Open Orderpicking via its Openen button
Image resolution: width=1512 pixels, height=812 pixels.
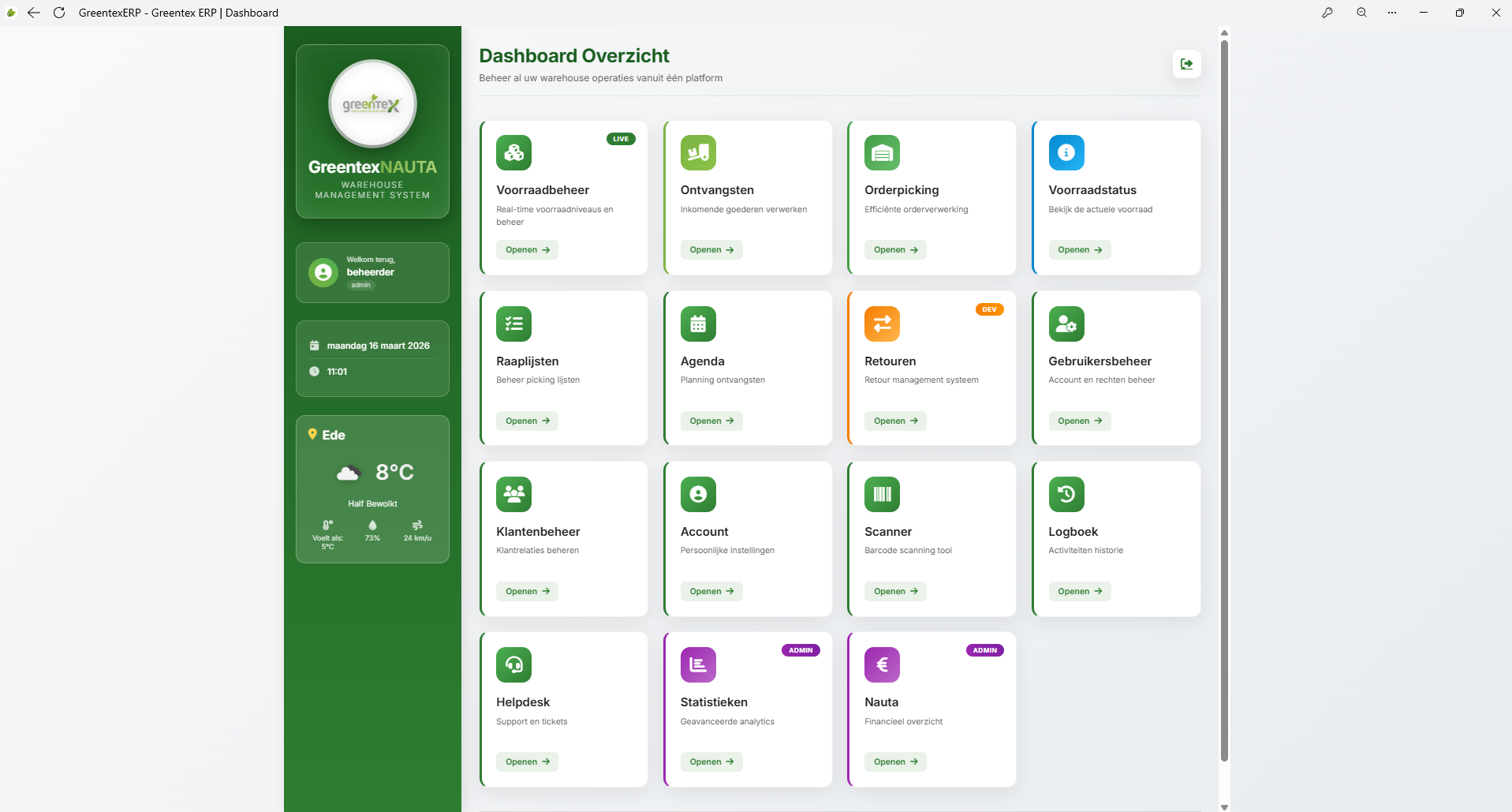[895, 250]
